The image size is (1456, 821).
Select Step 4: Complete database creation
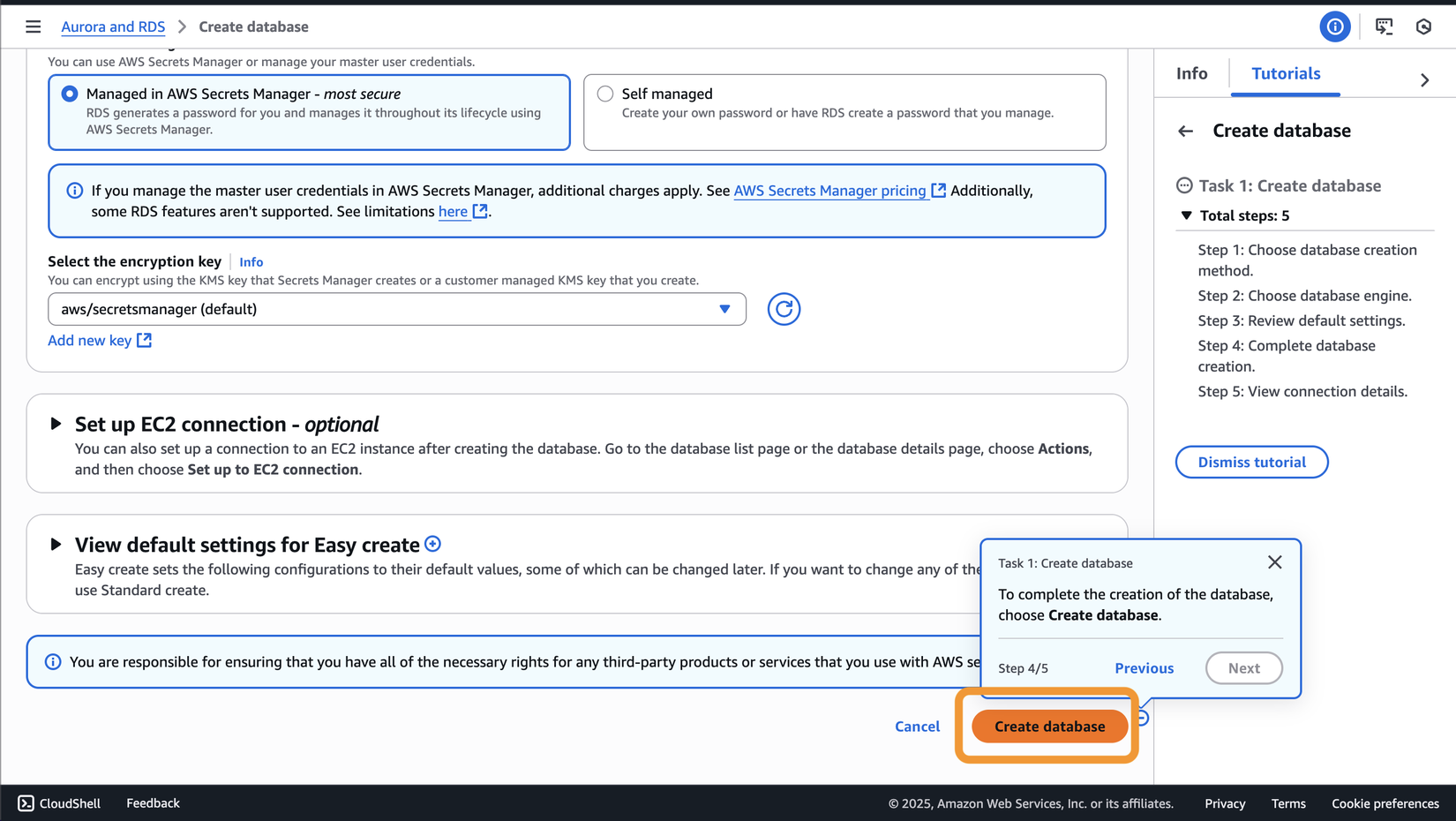click(1286, 356)
